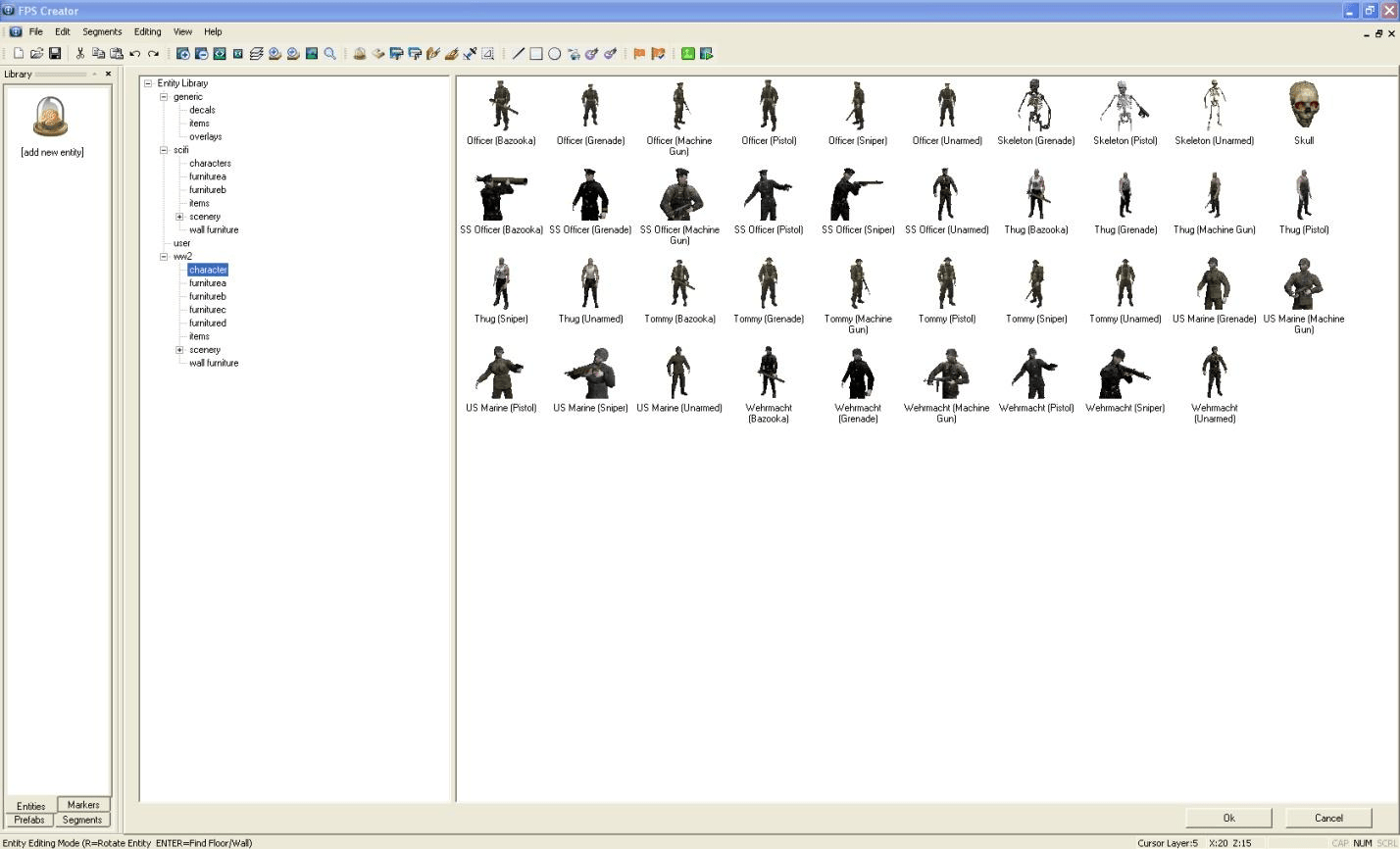Image resolution: width=1400 pixels, height=849 pixels.
Task: Open the Edit menu
Action: pos(62,31)
